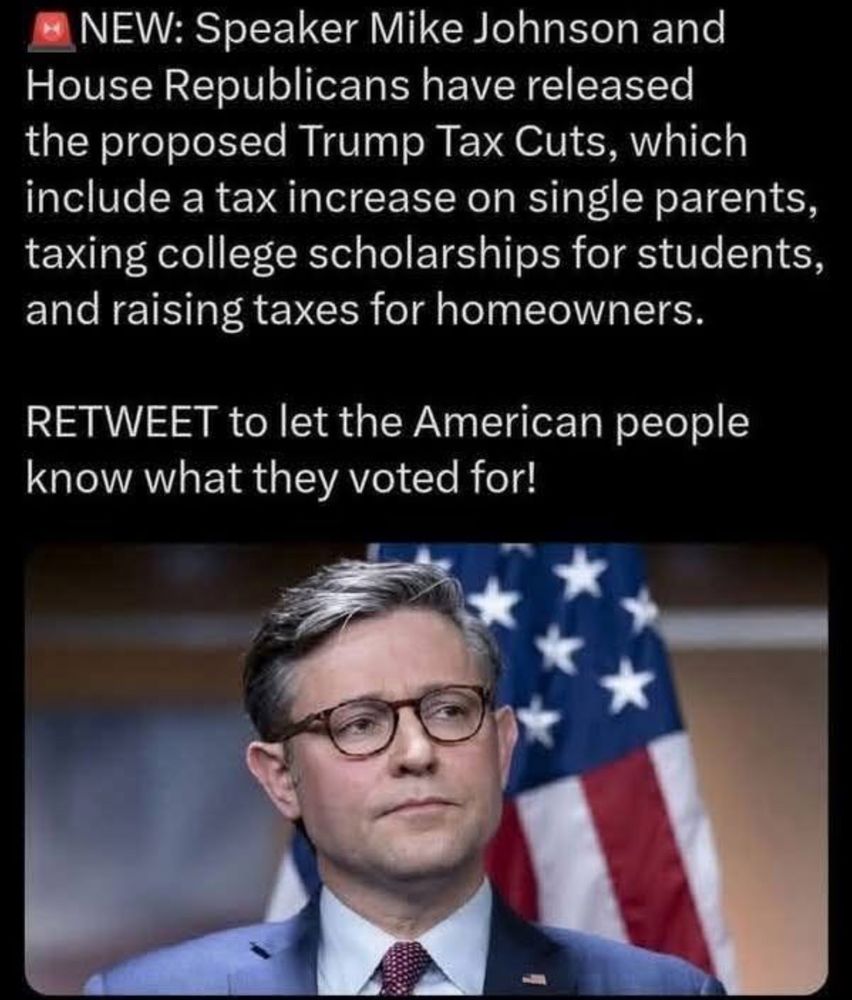Click the patterned red necktie in the photo
Viewport: 852px width, 1000px height.
(405, 968)
